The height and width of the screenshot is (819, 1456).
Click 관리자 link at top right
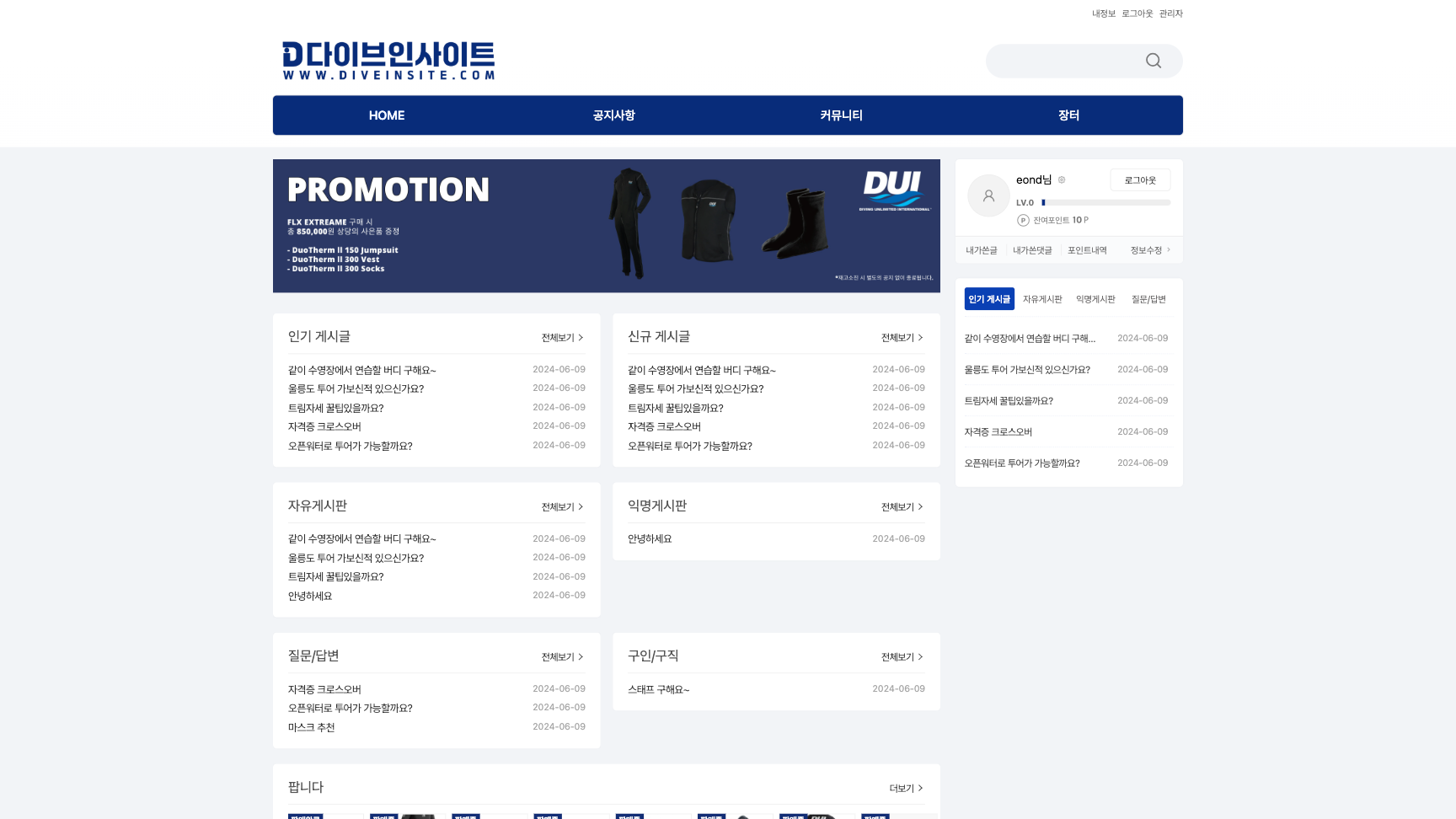pyautogui.click(x=1170, y=13)
